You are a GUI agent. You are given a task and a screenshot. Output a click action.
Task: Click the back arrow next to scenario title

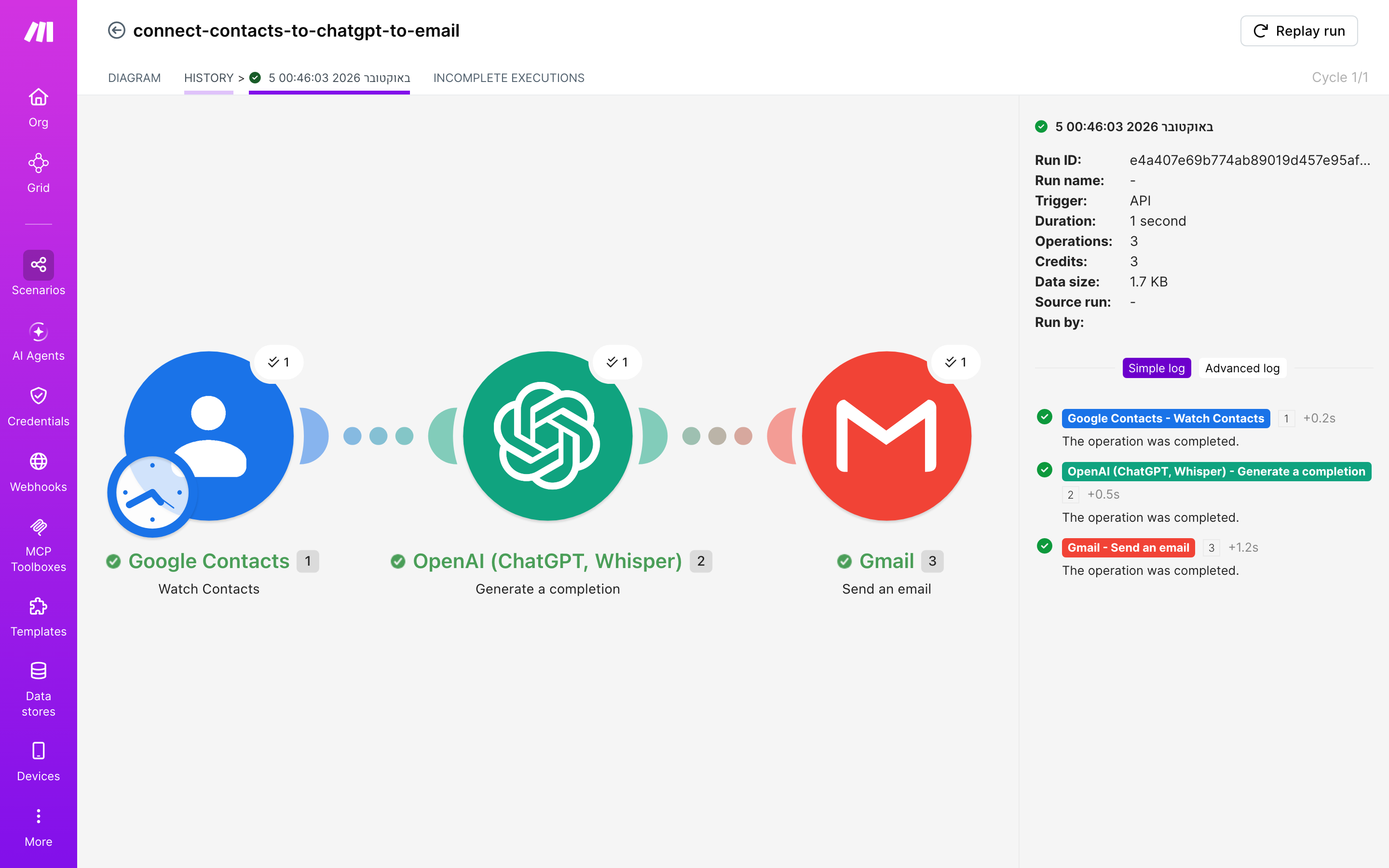117,30
